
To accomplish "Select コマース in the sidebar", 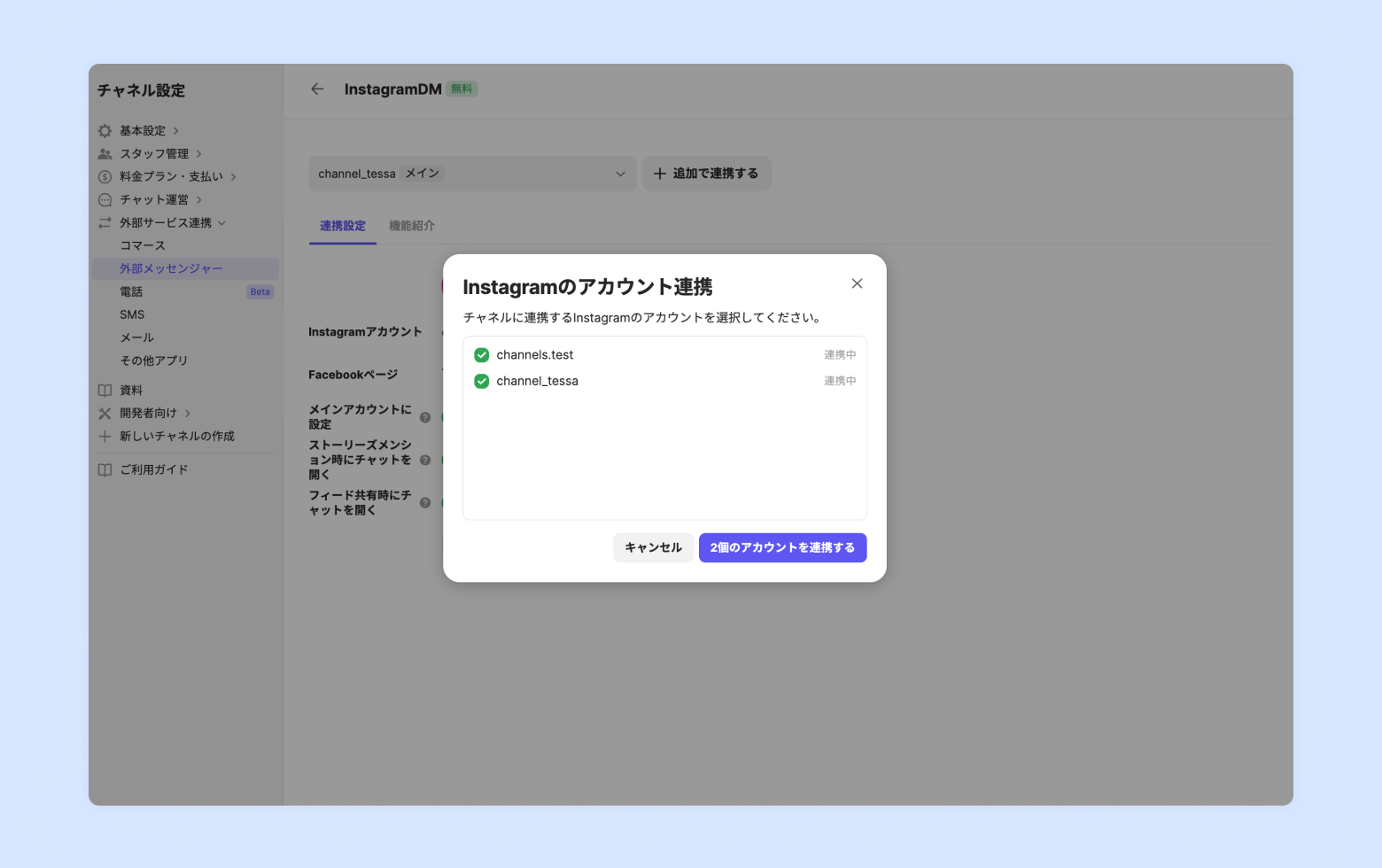I will 143,245.
